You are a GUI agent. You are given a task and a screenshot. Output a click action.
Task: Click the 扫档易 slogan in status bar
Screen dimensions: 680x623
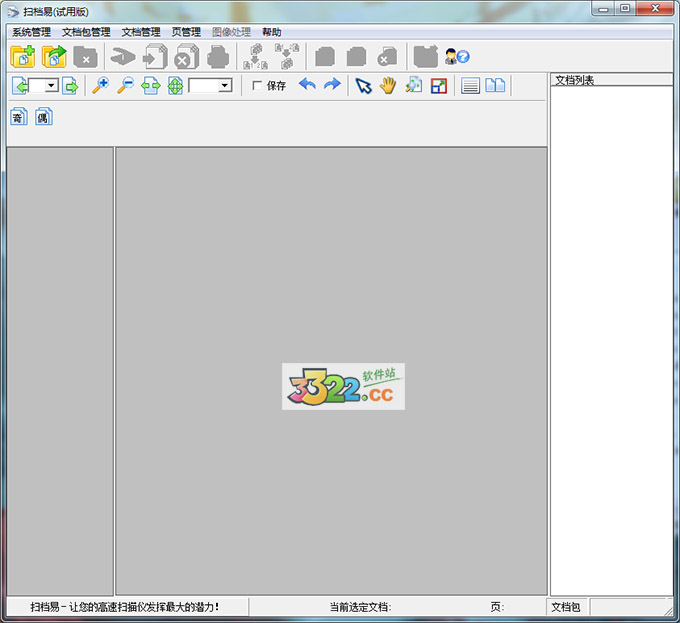click(x=124, y=607)
